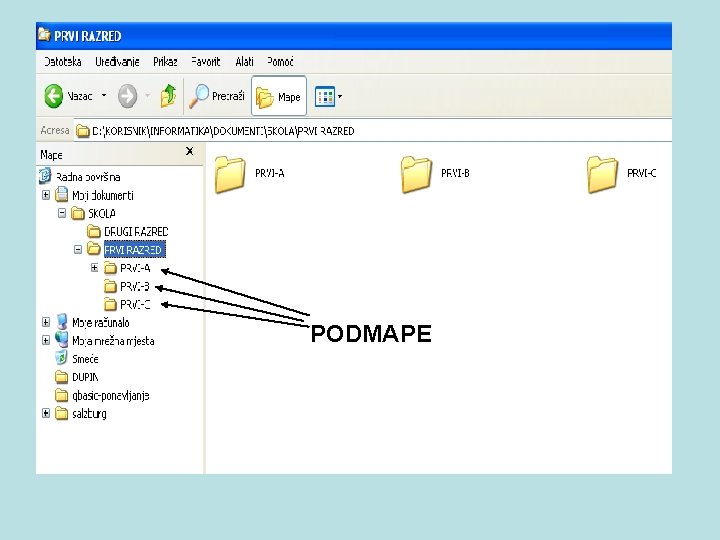
Task: Expand the salzburg tree node
Action: point(46,413)
